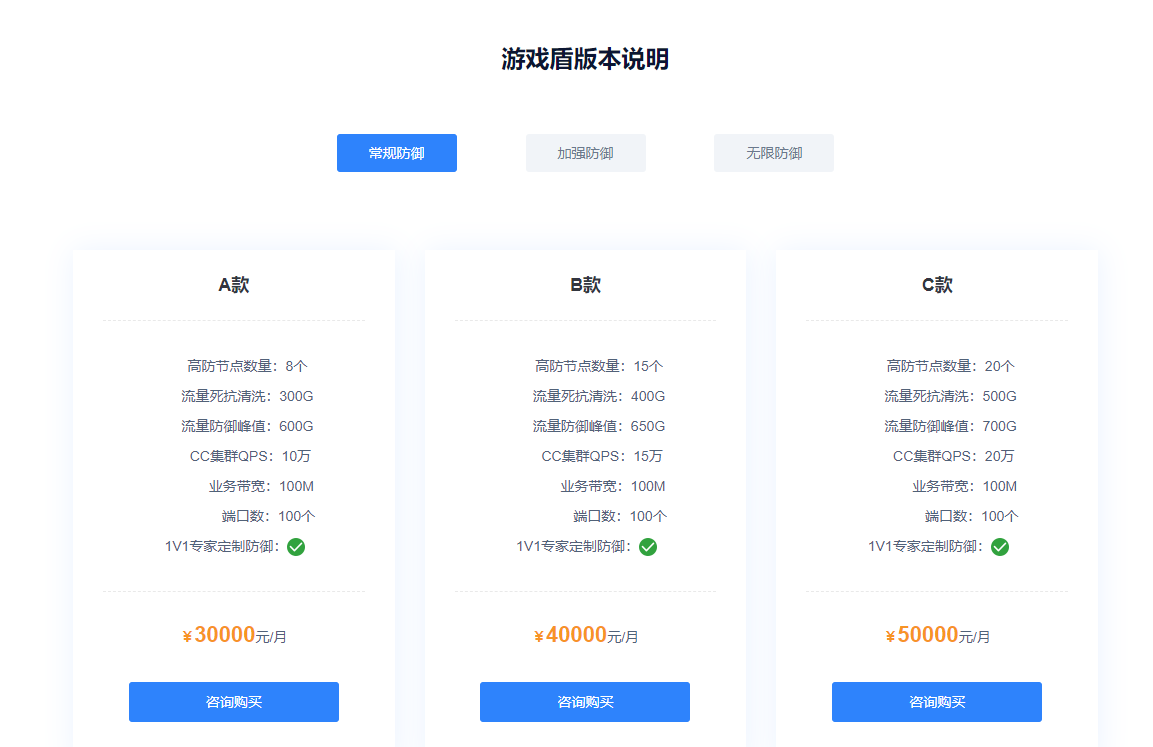Click 流量防御峰值：600G text
Viewport: 1153px width, 747px height.
(x=247, y=426)
